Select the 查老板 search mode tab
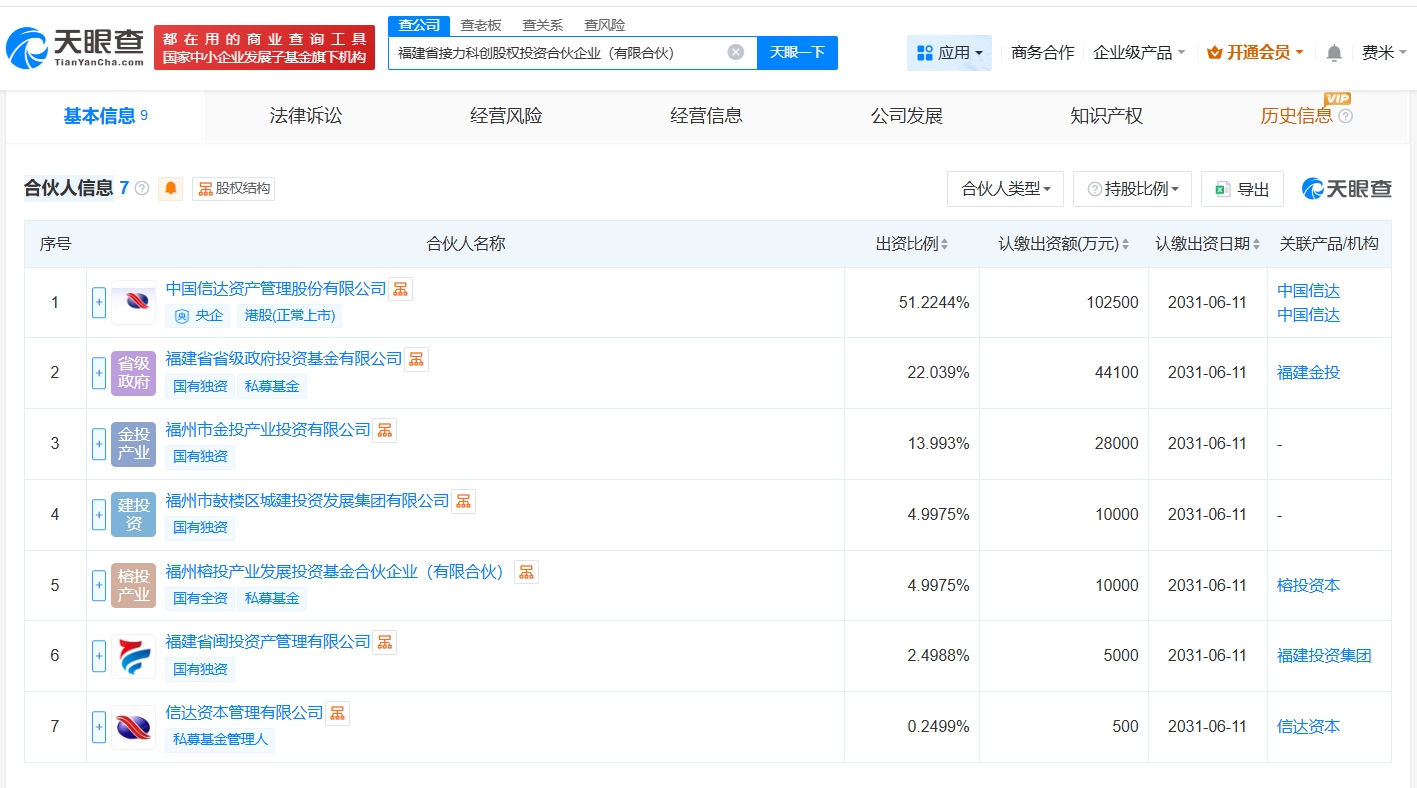Viewport: 1417px width, 788px height. click(x=481, y=25)
